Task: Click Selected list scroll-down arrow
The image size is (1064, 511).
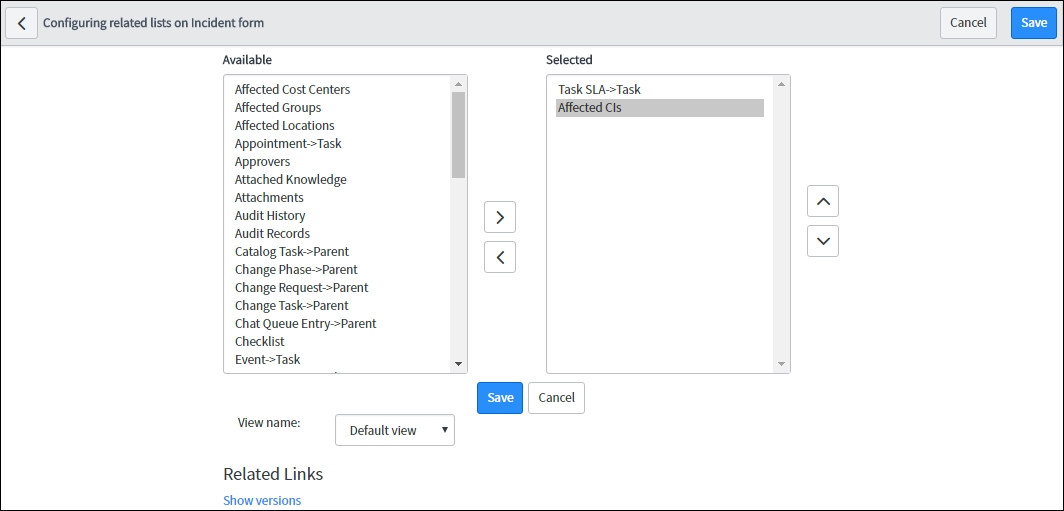Action: click(x=782, y=364)
